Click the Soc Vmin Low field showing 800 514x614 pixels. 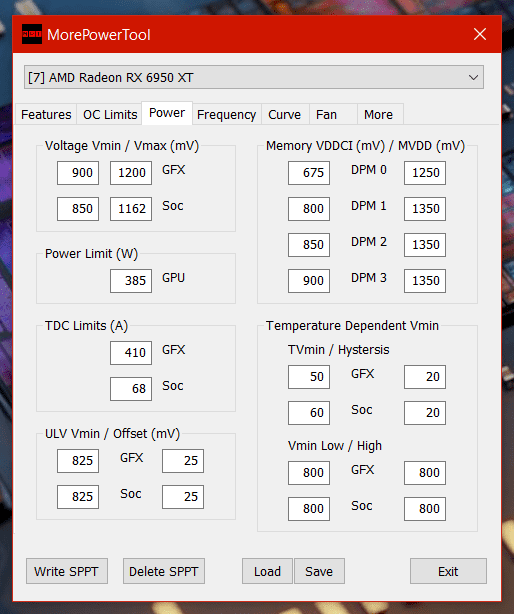(309, 509)
